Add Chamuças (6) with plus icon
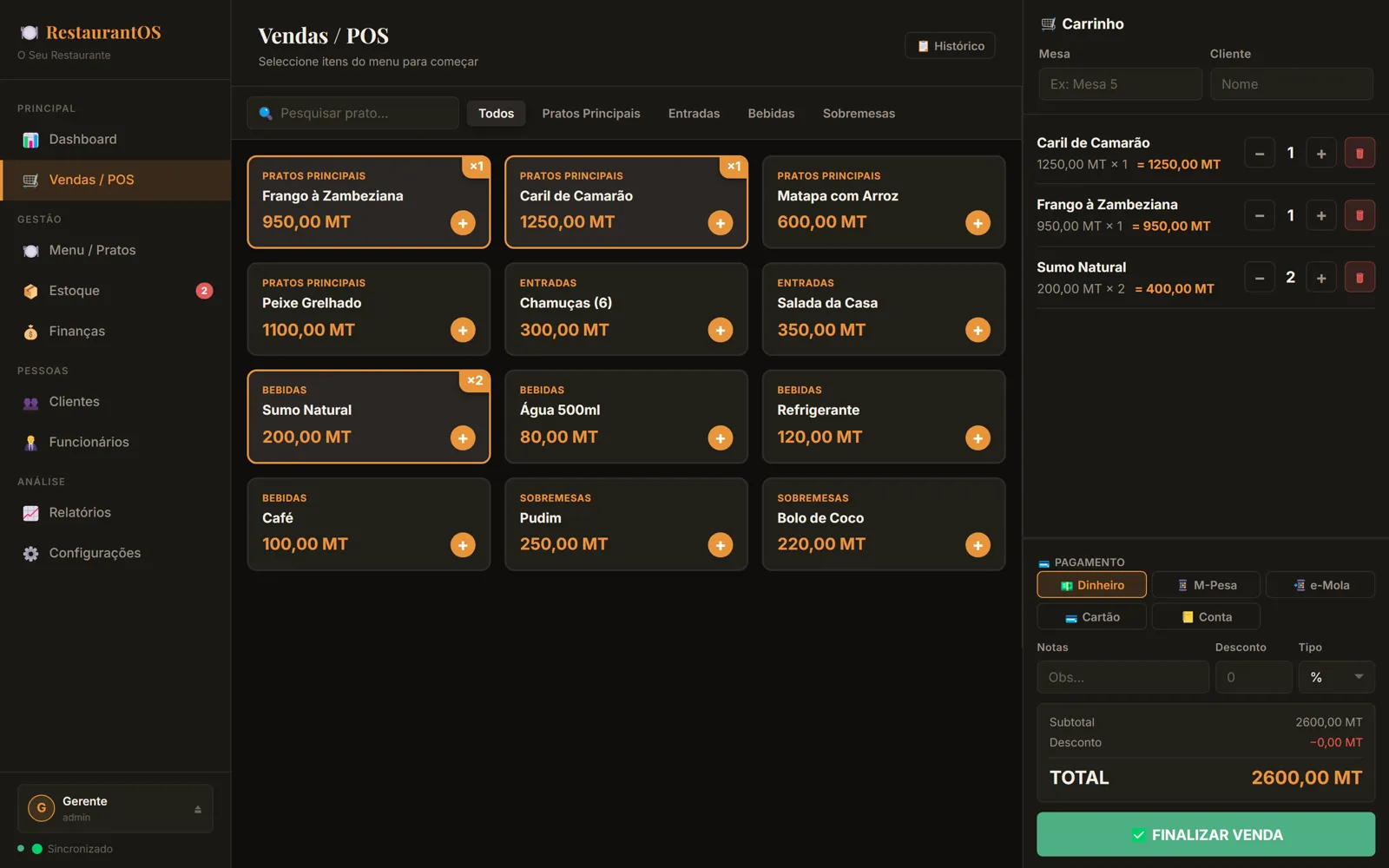 [x=721, y=330]
